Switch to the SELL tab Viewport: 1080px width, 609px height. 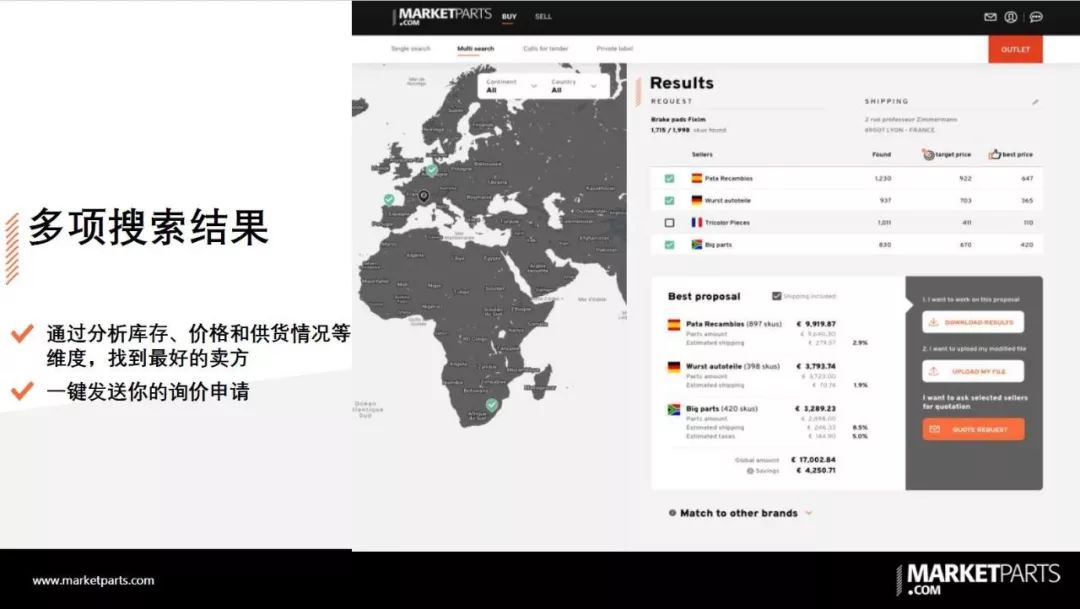(543, 17)
